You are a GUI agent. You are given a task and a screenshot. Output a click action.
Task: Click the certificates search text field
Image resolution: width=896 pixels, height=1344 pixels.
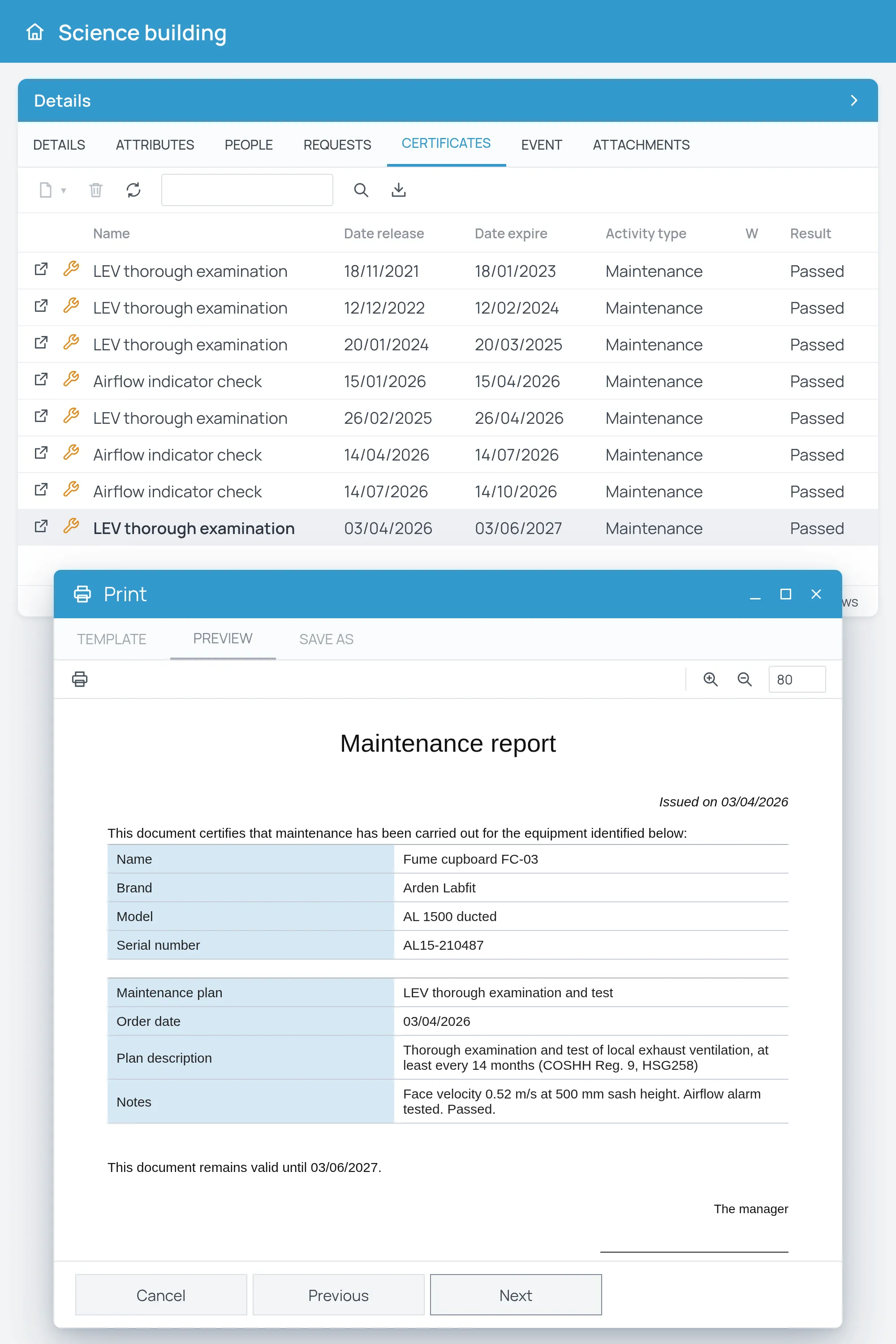coord(247,190)
